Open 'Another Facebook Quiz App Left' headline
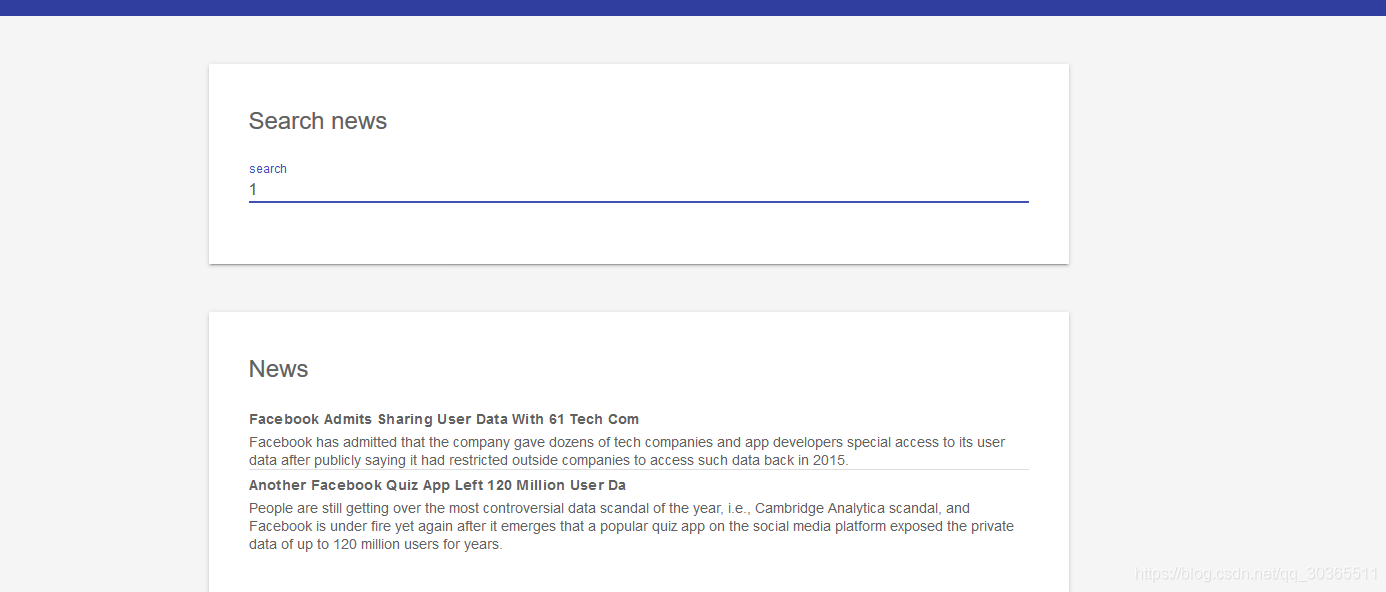Viewport: 1386px width, 592px height. click(437, 485)
